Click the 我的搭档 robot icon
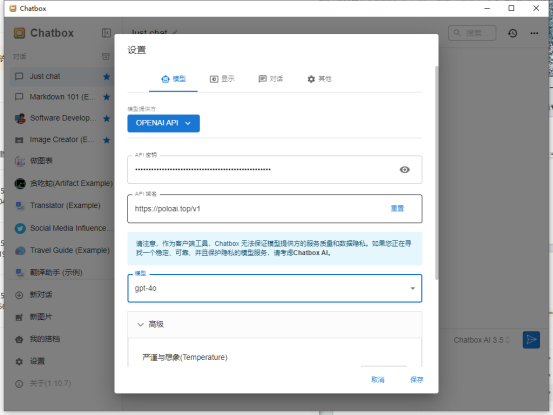 click(x=19, y=340)
